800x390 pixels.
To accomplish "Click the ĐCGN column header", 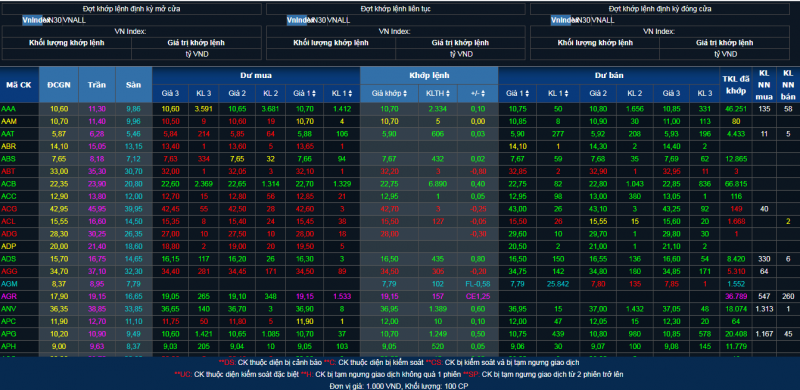I will coord(59,84).
